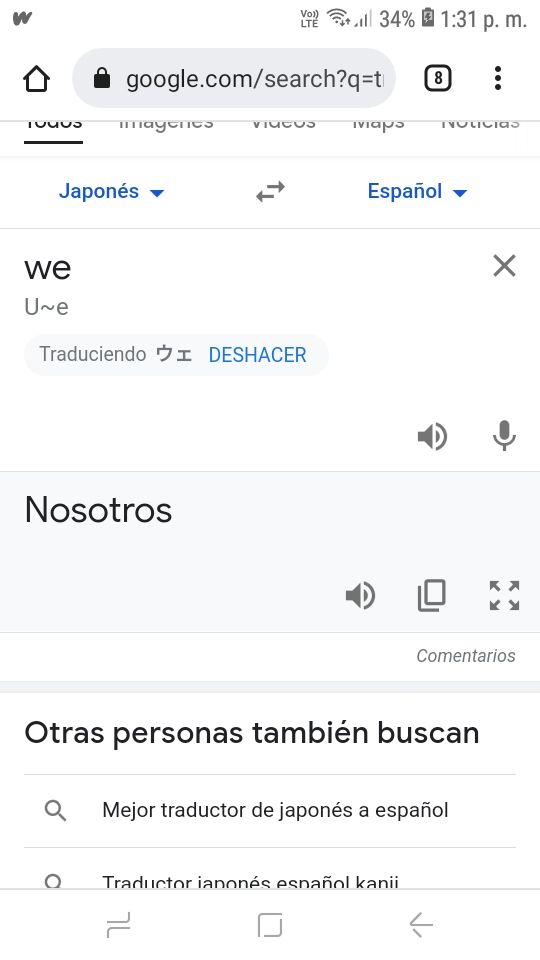
Task: Swap Japonés and Español languages
Action: [270, 192]
